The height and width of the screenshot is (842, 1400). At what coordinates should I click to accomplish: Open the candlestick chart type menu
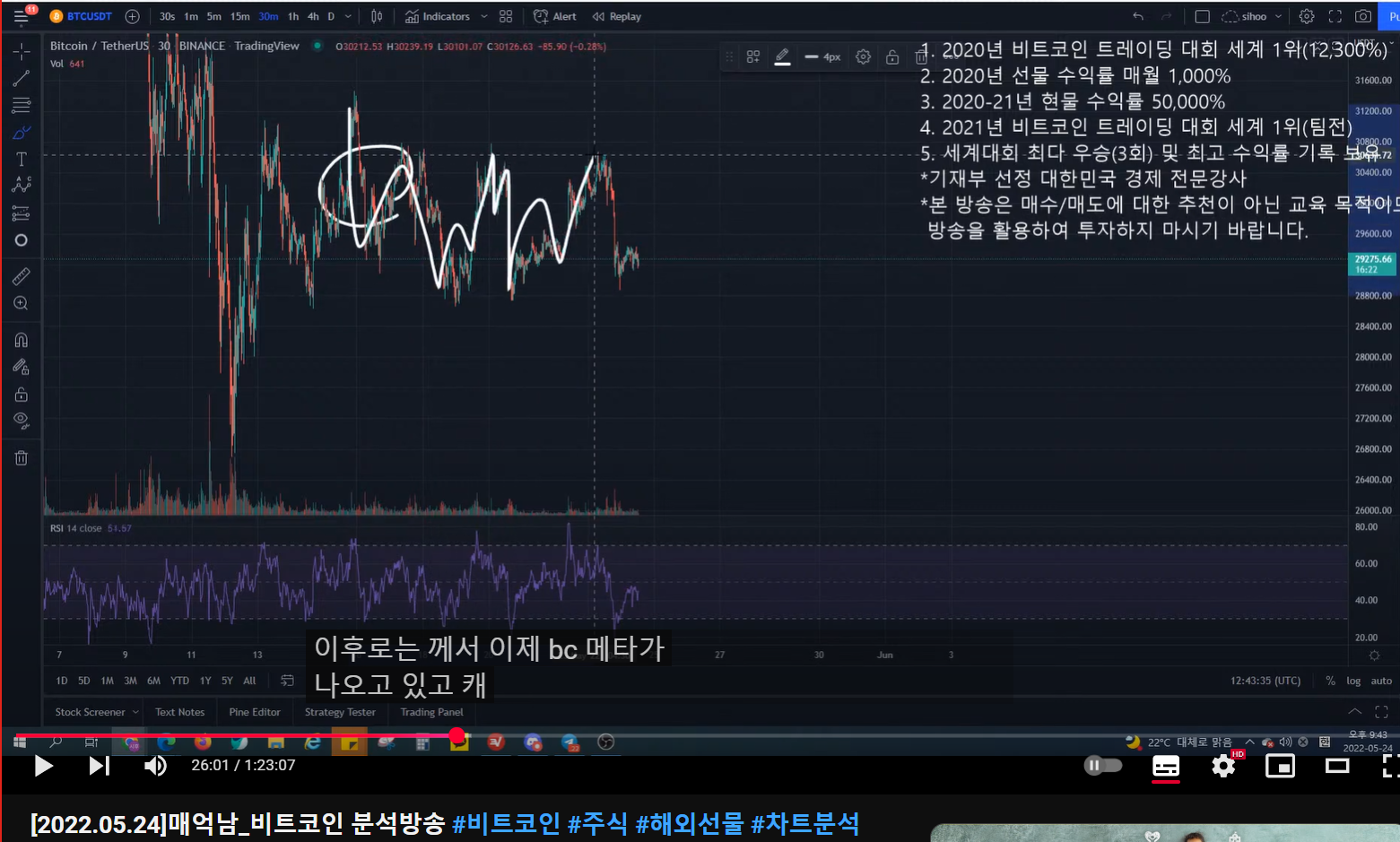[377, 16]
